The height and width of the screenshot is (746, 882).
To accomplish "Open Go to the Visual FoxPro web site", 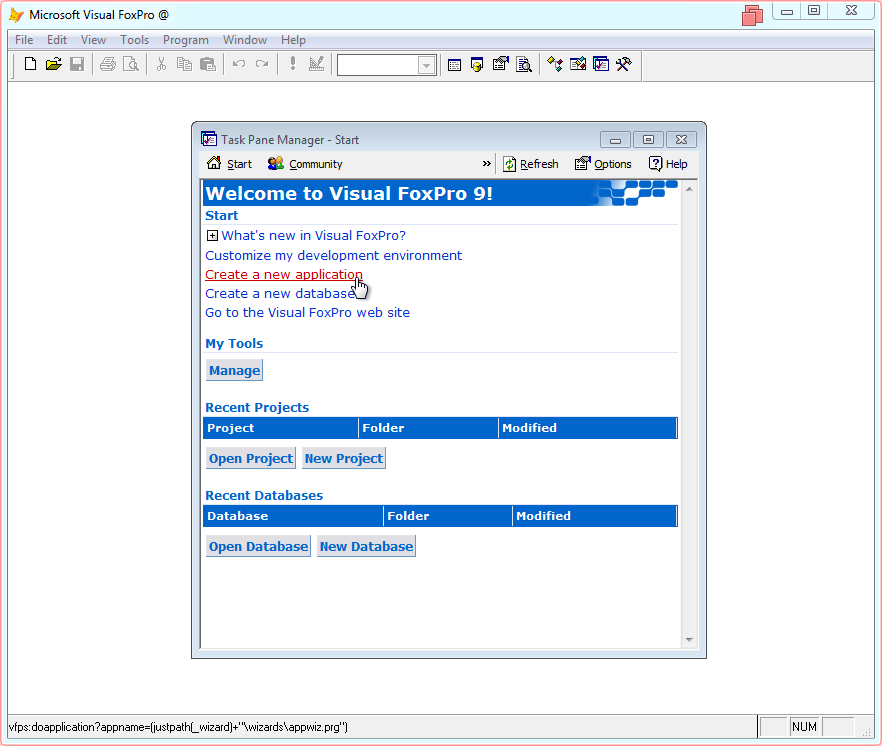I will point(307,313).
